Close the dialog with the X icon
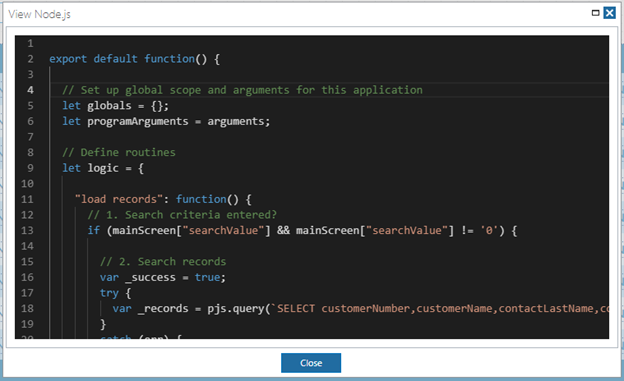Image resolution: width=624 pixels, height=381 pixels. point(609,13)
